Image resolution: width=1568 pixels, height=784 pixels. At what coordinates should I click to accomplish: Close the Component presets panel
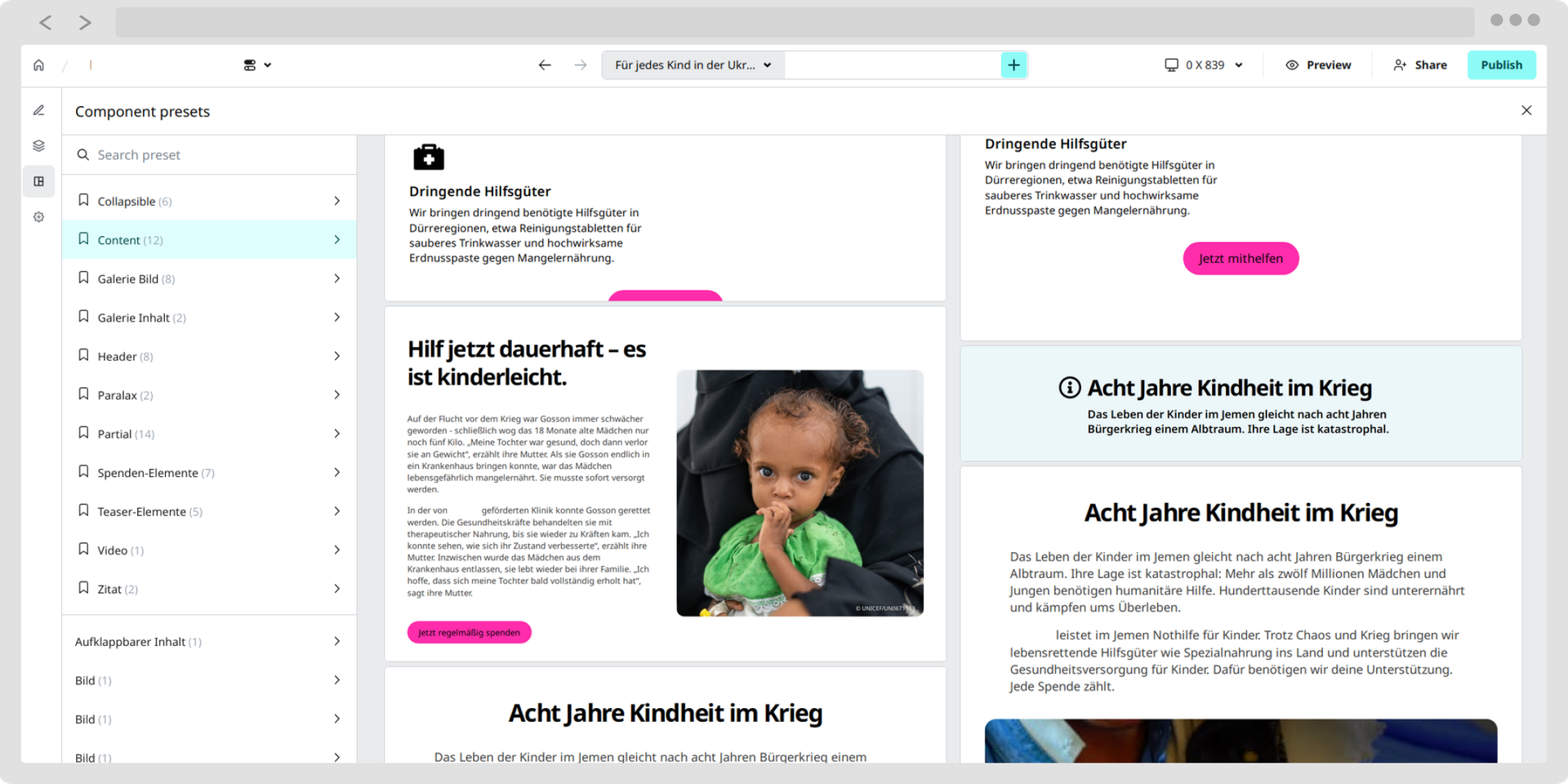coord(1526,110)
